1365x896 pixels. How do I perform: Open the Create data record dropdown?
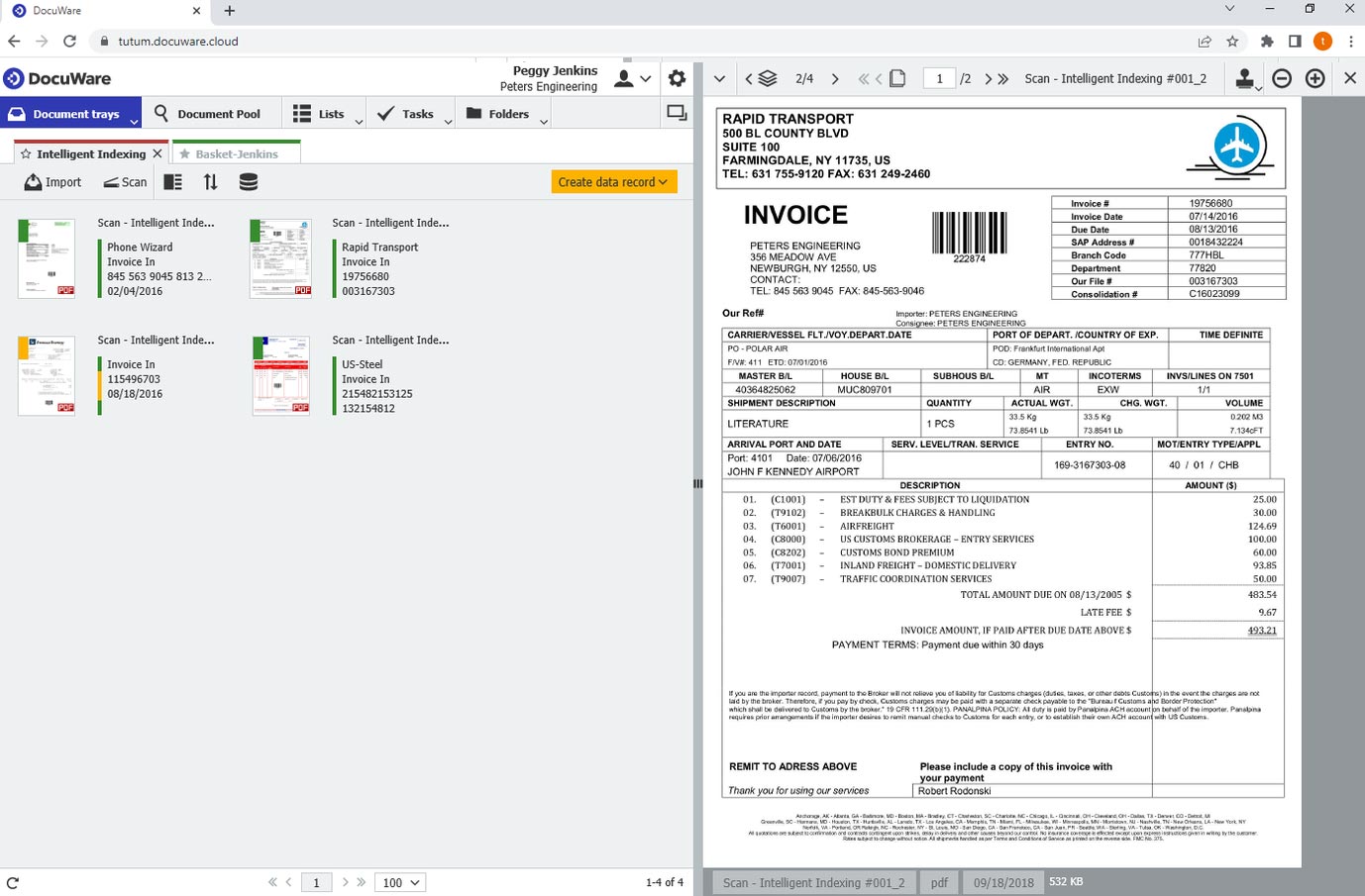[x=614, y=182]
